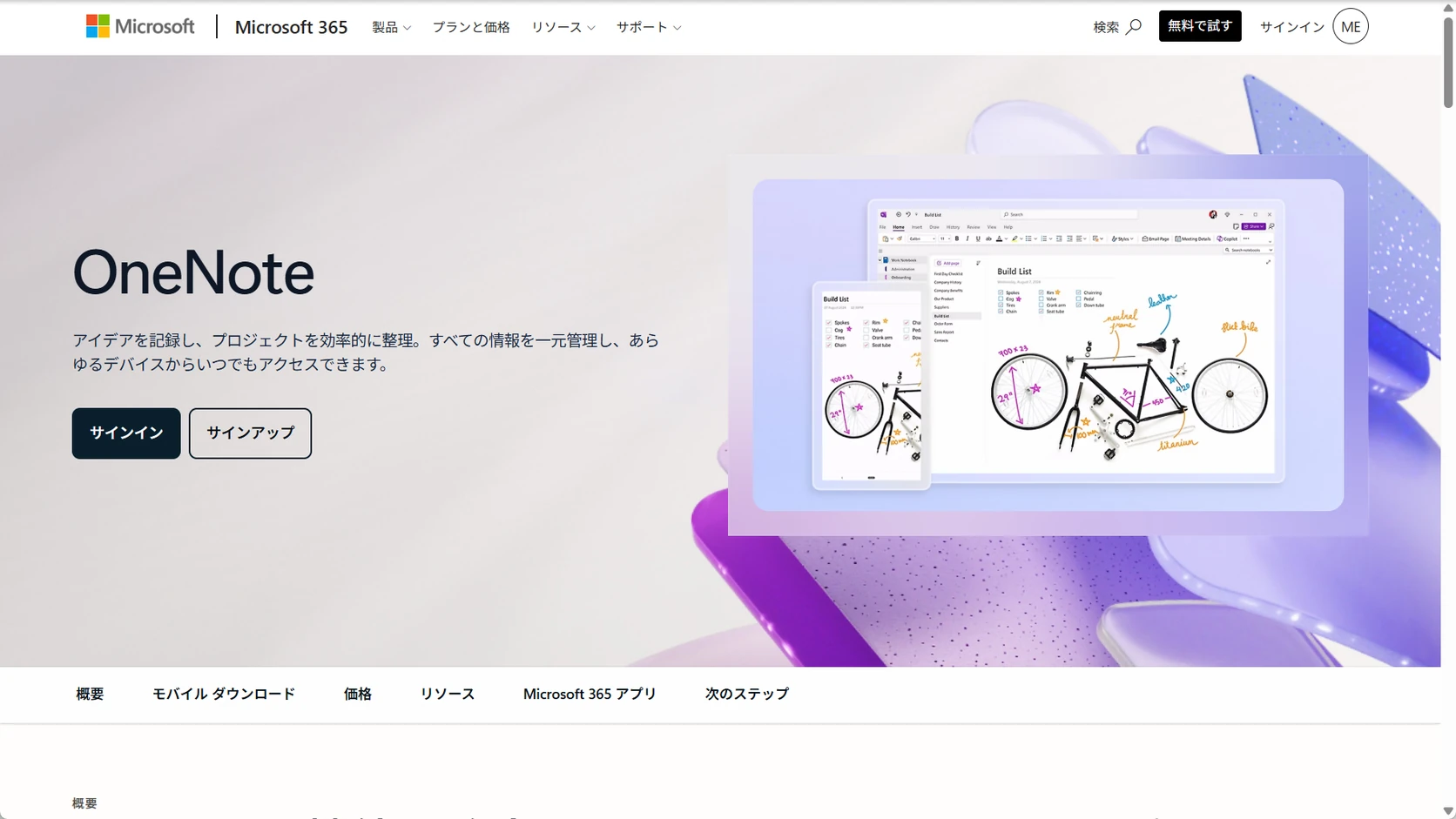This screenshot has height=819, width=1456.
Task: Expand the リソース dropdown in the header
Action: point(563,27)
